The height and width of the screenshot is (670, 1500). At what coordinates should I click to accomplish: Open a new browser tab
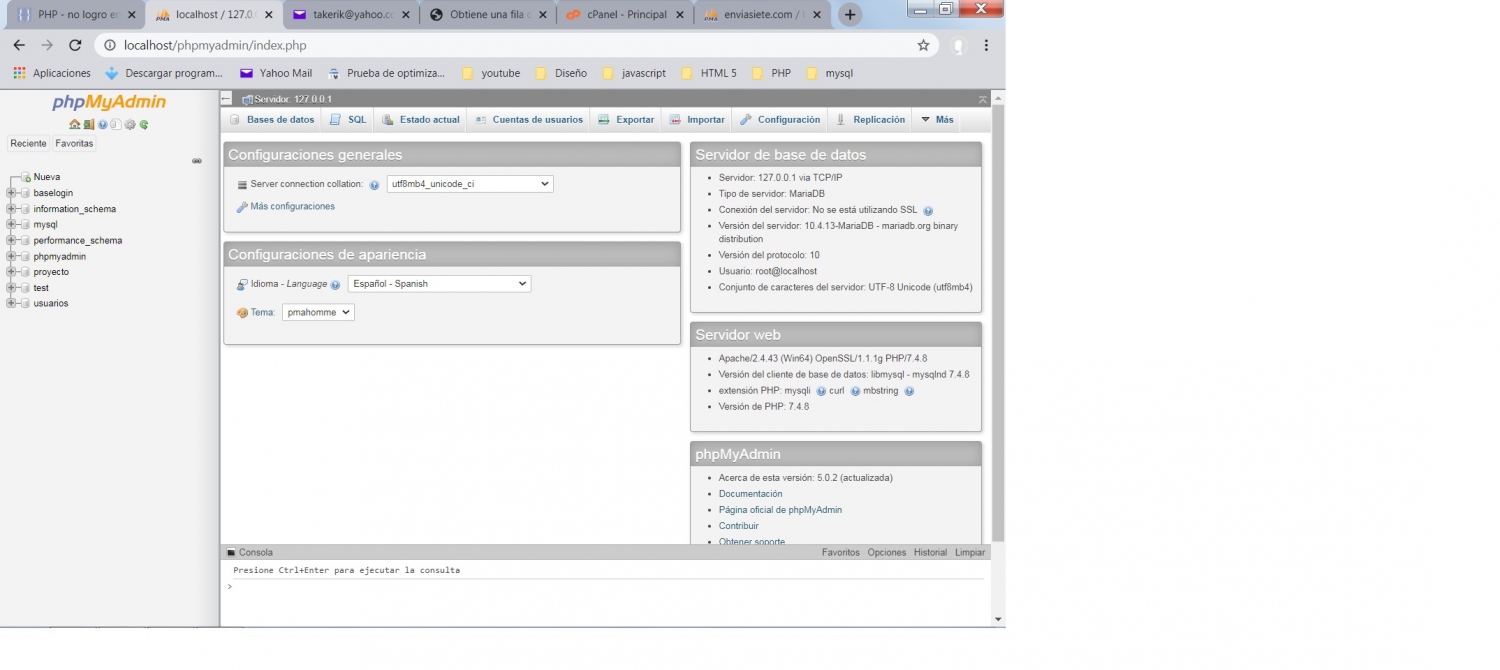[x=850, y=15]
